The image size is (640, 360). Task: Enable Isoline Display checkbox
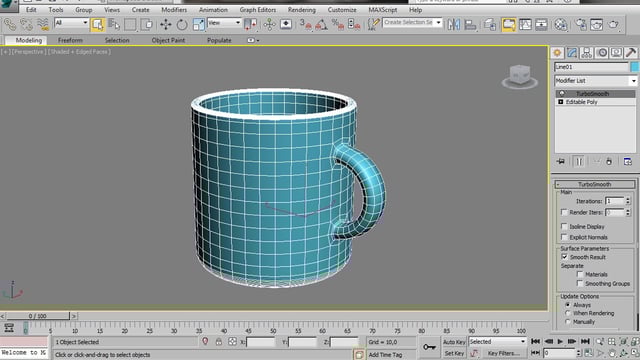coord(564,226)
